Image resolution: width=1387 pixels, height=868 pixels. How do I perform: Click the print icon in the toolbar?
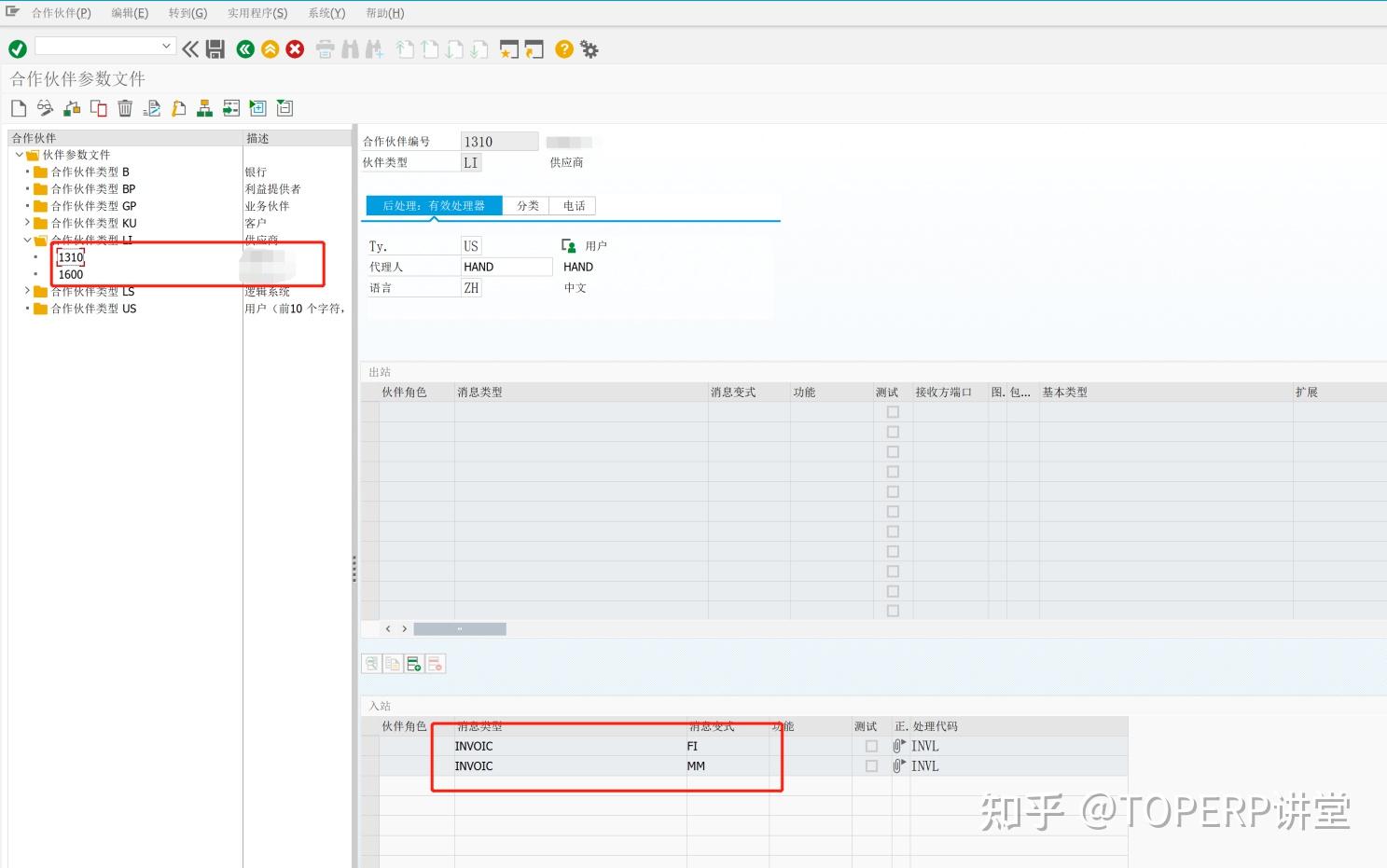325,48
